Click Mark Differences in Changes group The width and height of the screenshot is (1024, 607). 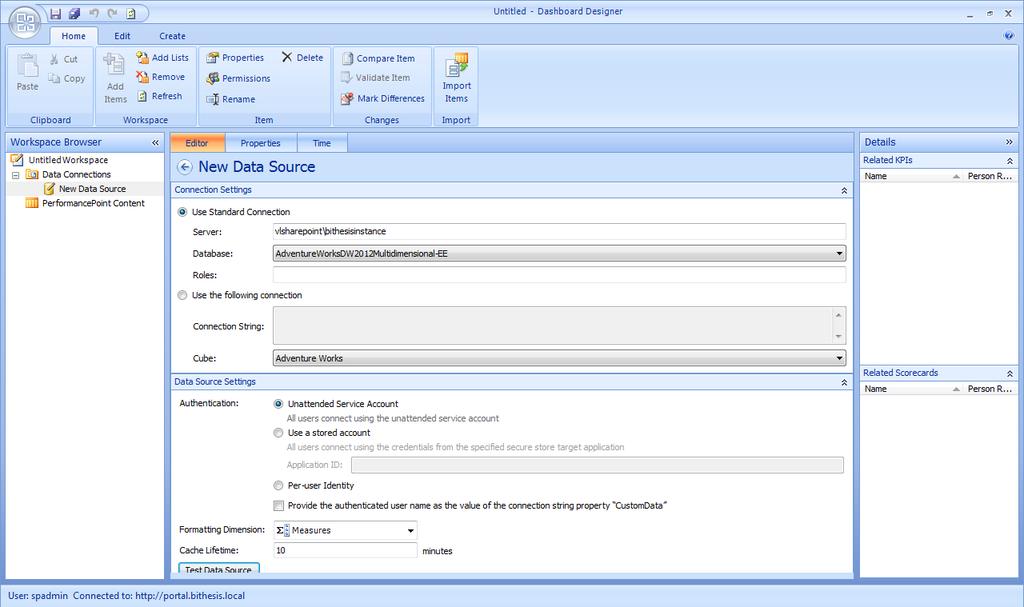click(383, 99)
